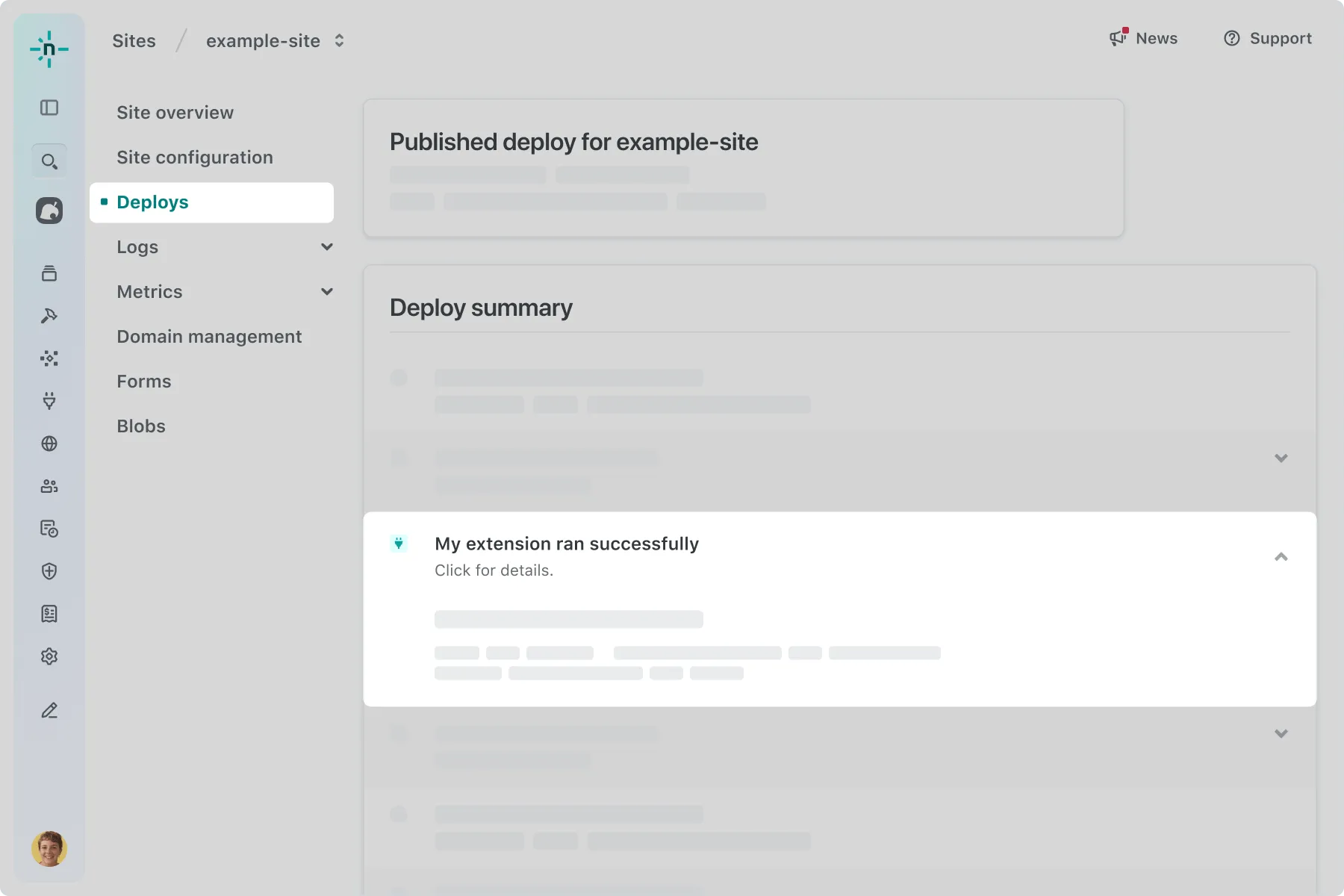Open search from the magnifier icon

pyautogui.click(x=49, y=161)
